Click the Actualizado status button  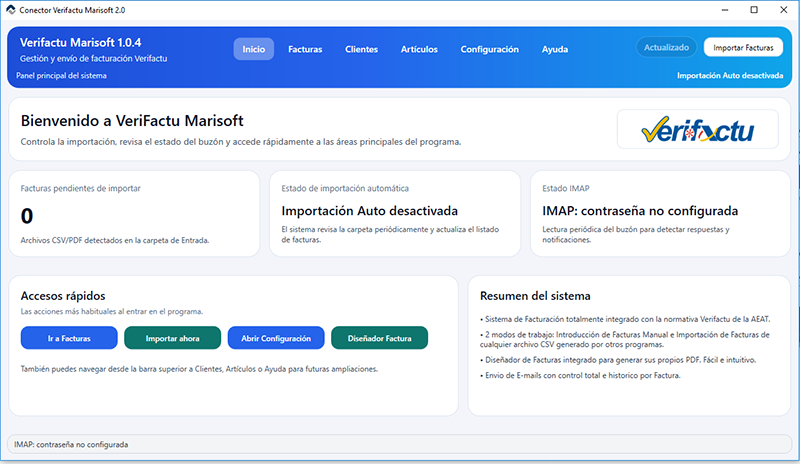tap(666, 47)
